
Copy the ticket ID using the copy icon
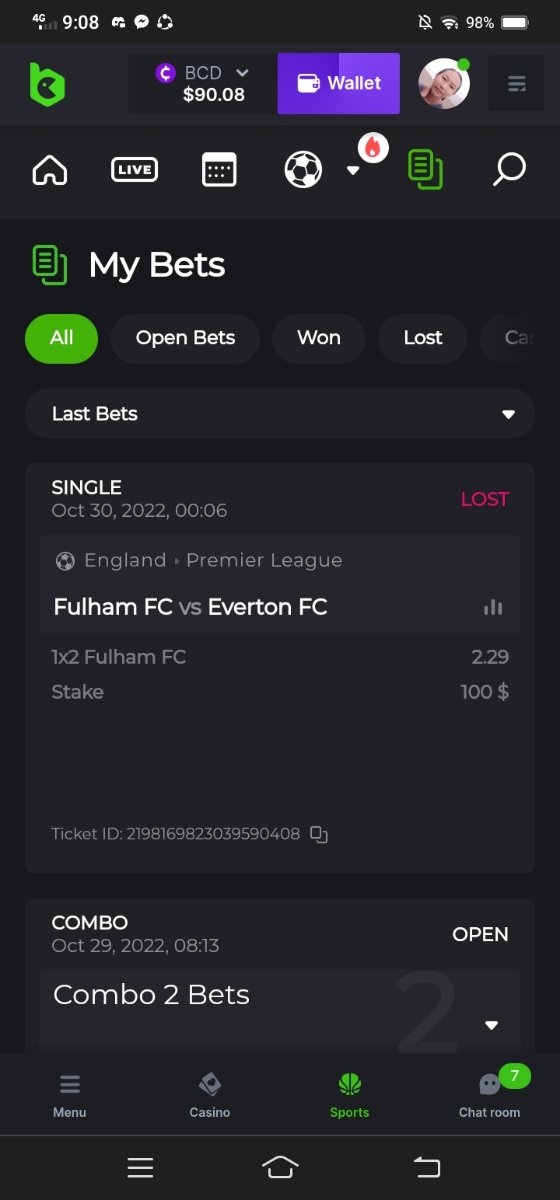point(319,833)
